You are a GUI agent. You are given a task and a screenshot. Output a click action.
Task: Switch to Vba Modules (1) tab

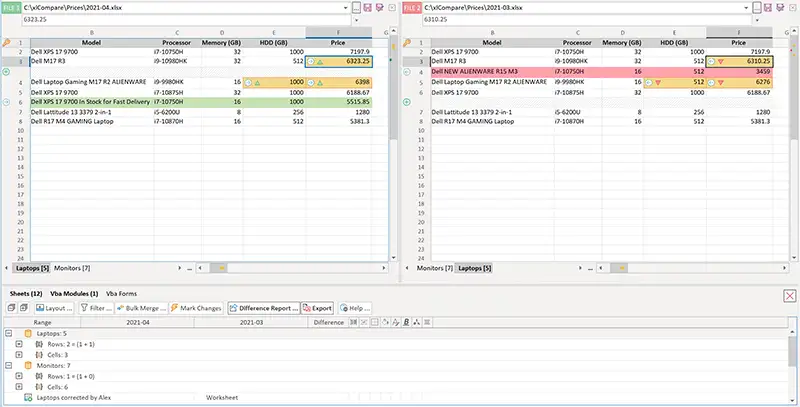[x=74, y=294]
